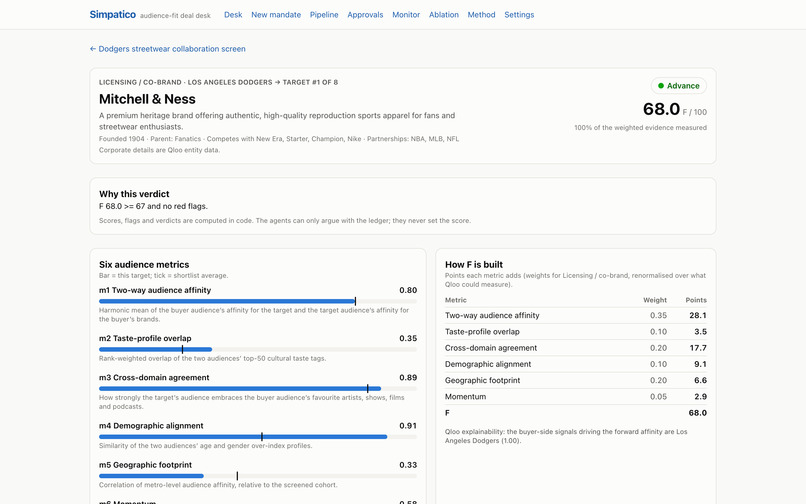Click the text F 68.0 >= 67 and no red flags
The image size is (806, 504).
point(153,206)
